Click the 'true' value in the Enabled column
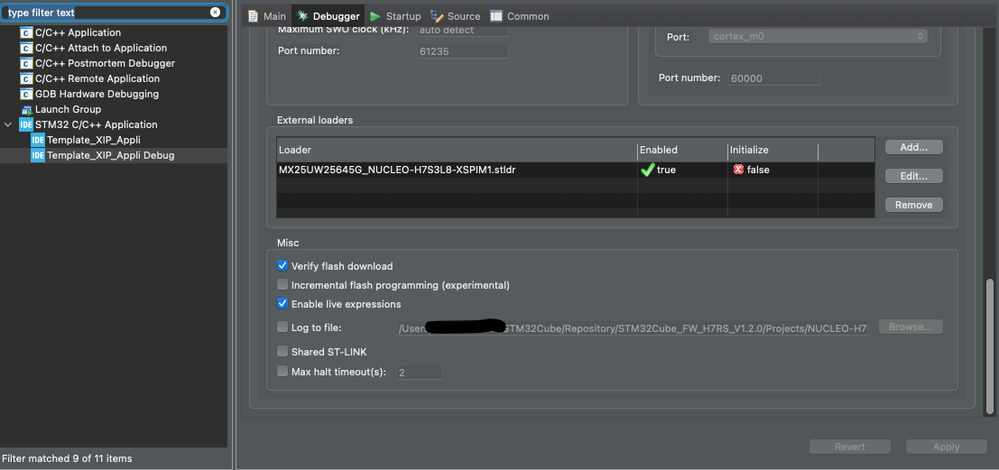Viewport: 999px width, 470px height. pos(666,170)
